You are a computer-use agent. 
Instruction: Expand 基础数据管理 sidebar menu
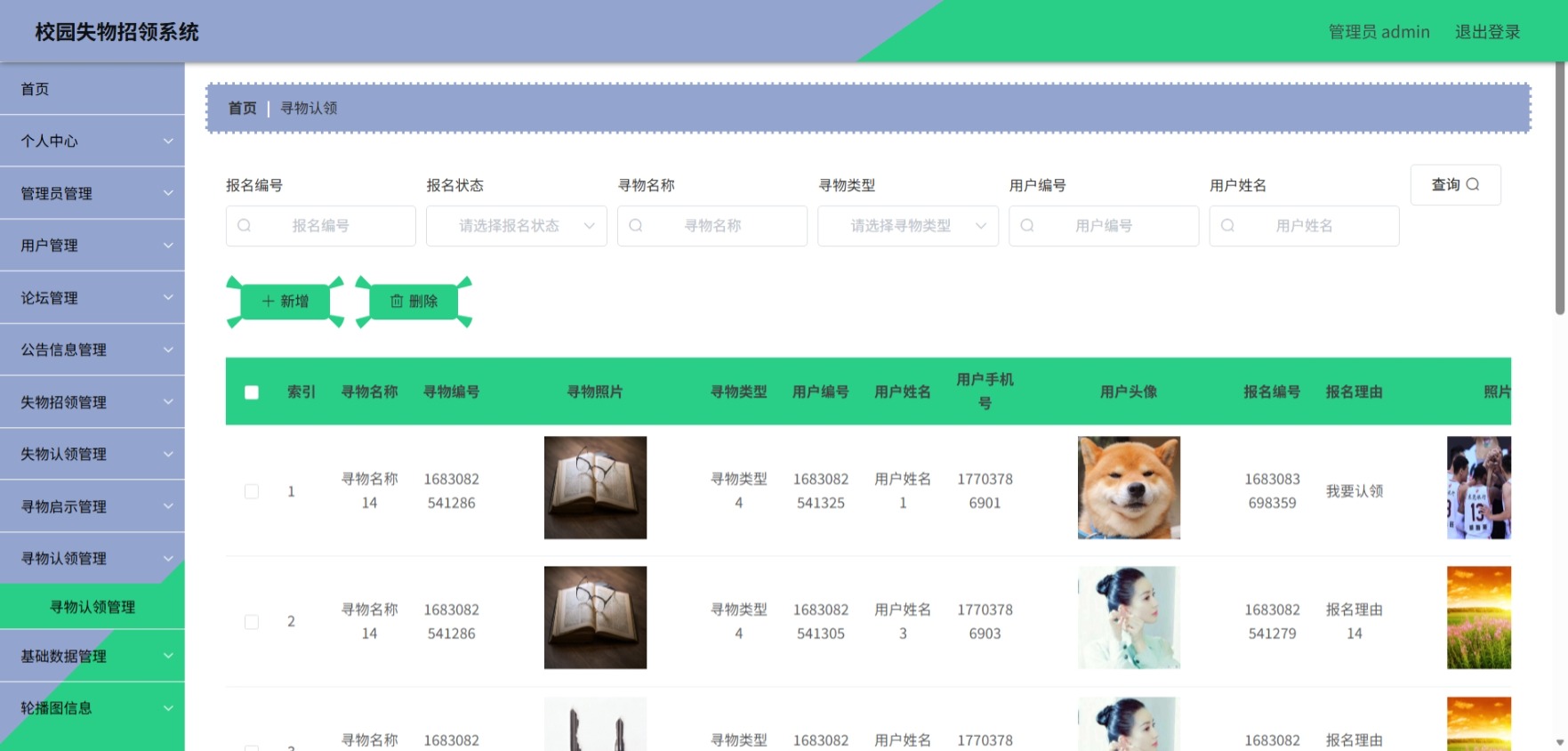pyautogui.click(x=92, y=656)
